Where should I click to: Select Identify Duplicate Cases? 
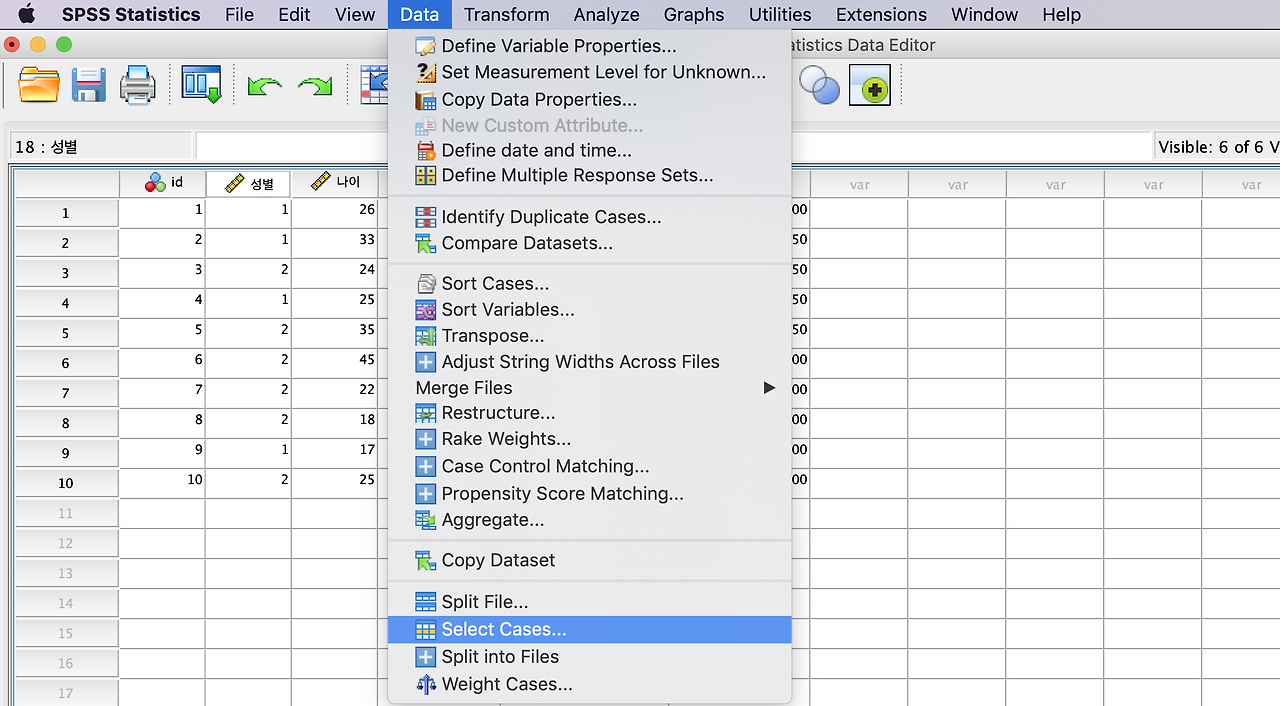590,217
